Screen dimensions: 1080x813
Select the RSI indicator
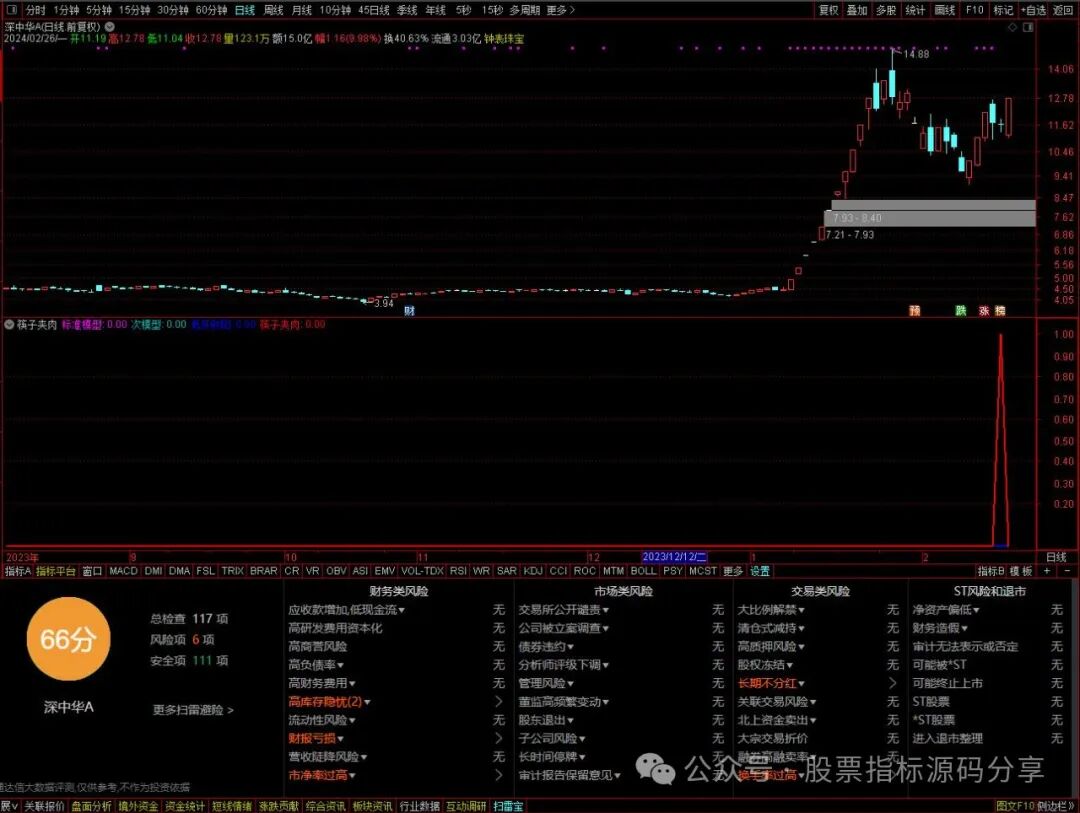[458, 570]
